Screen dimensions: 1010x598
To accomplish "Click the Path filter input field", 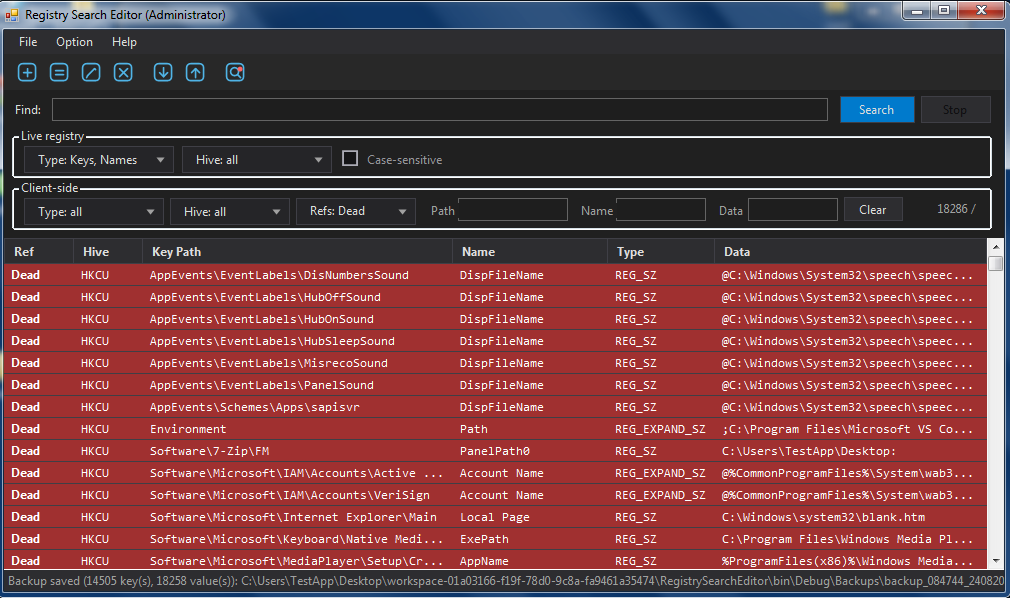I will point(513,209).
